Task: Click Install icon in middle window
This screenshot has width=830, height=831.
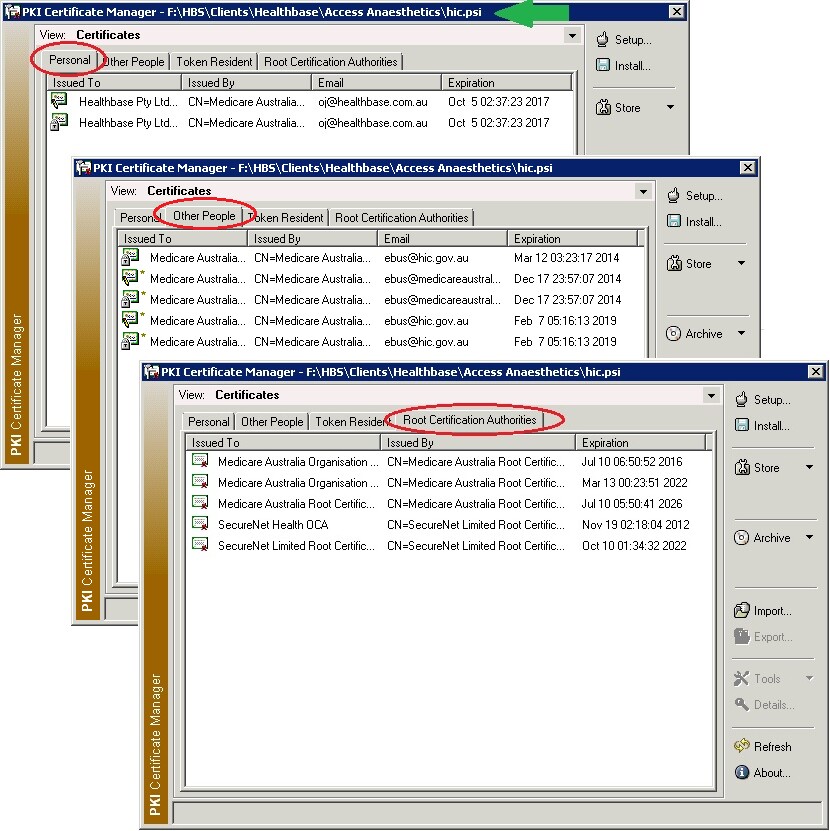Action: click(673, 221)
